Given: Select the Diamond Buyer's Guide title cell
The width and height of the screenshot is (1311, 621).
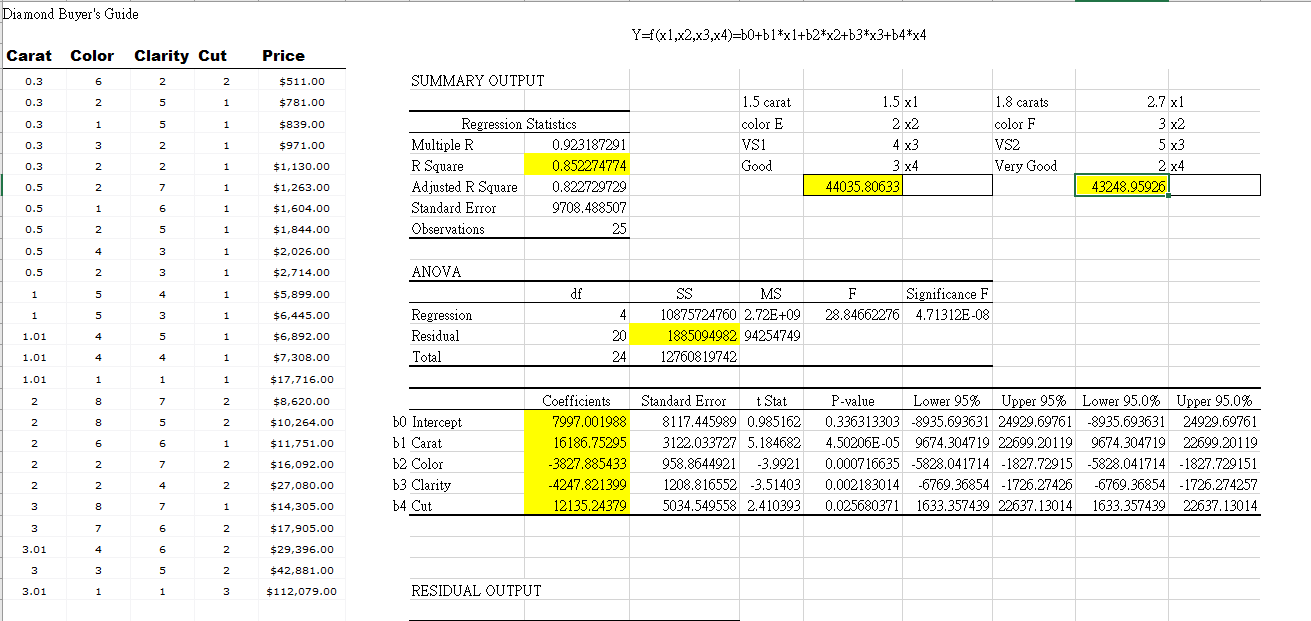Looking at the screenshot, I should point(71,14).
